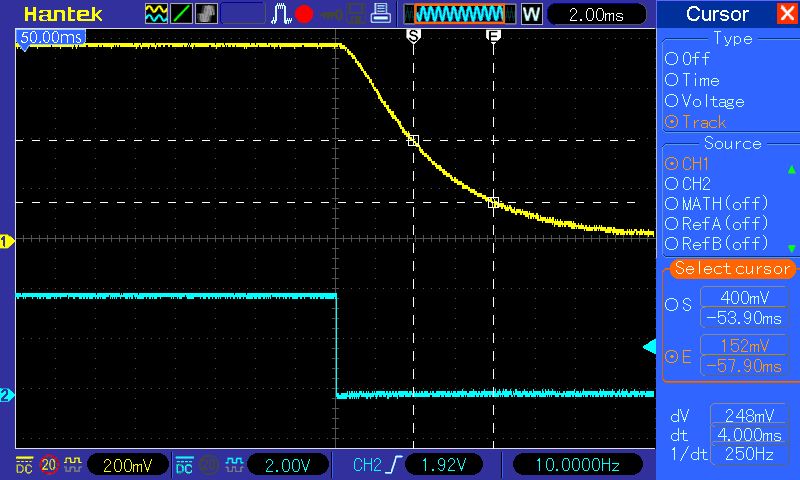Click the waveform memory overview bar
This screenshot has height=480, width=800.
pyautogui.click(x=459, y=14)
